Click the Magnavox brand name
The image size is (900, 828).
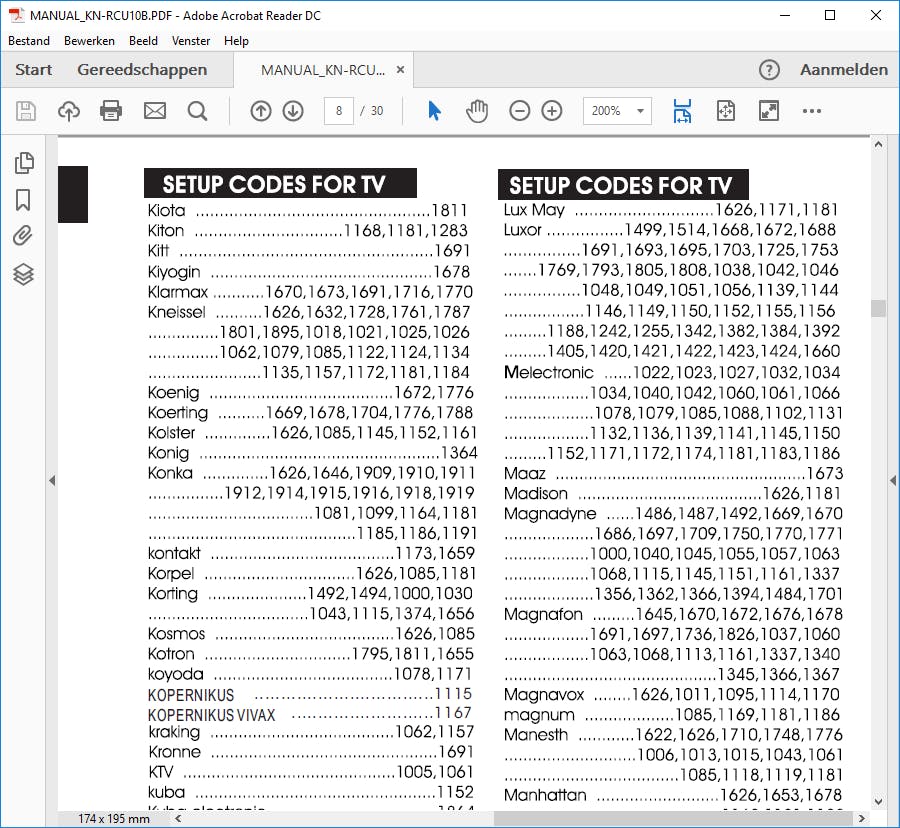click(544, 694)
